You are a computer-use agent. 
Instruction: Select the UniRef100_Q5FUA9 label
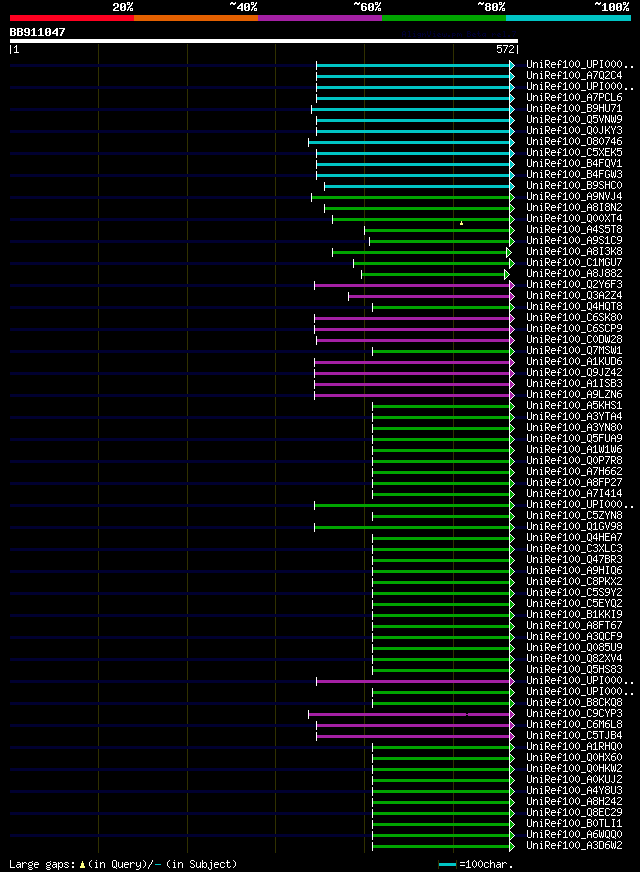pyautogui.click(x=574, y=439)
